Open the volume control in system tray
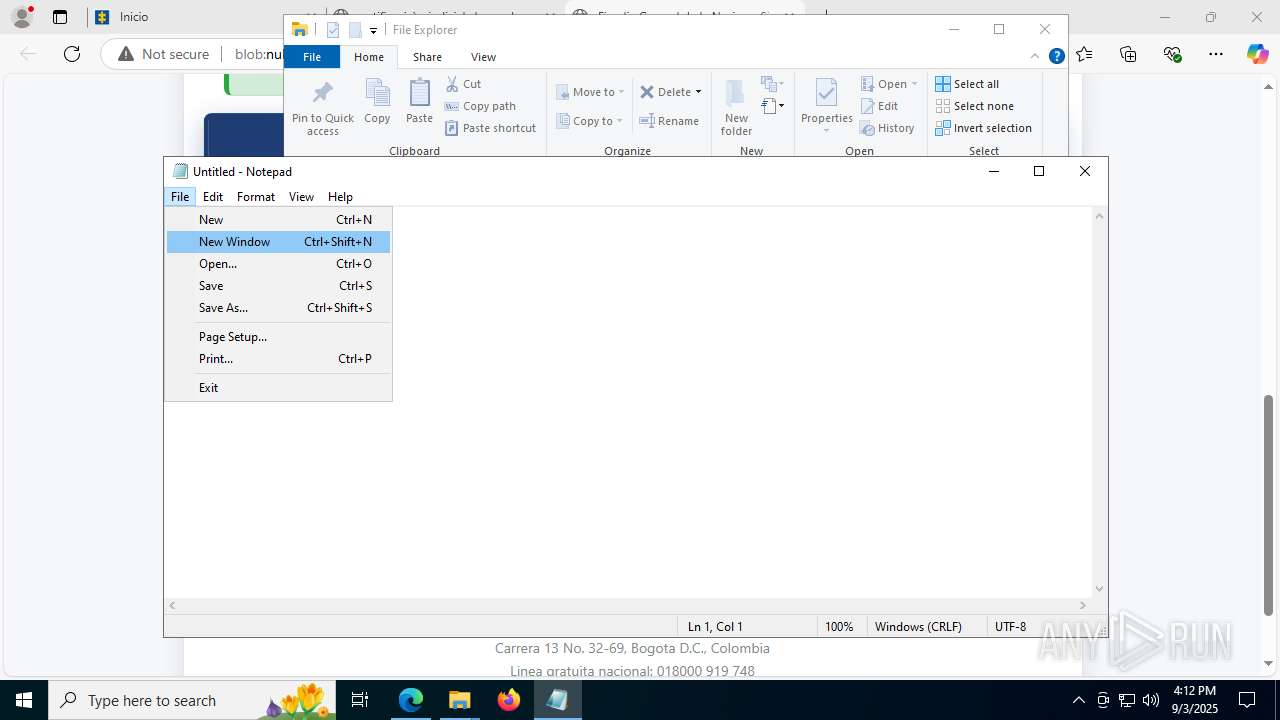 tap(1151, 700)
